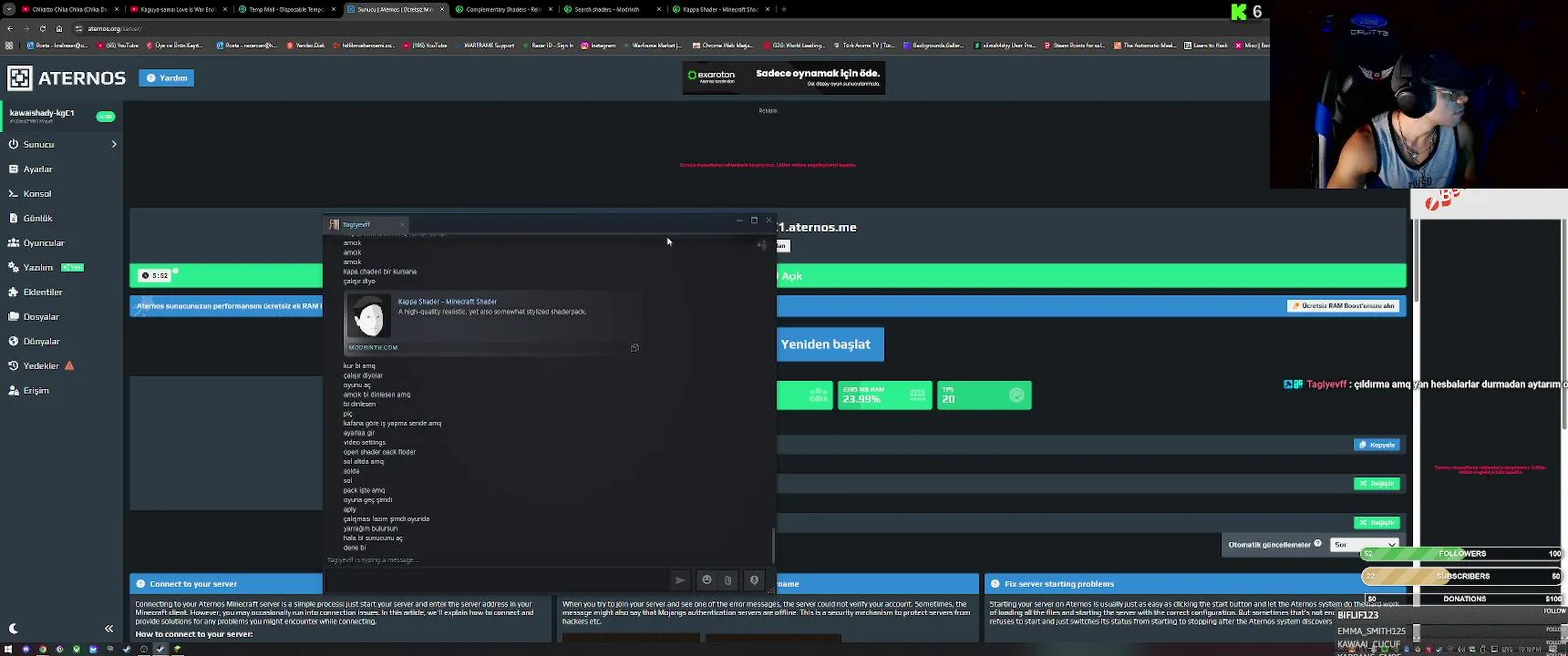
Task: Click the exaroton advertisement banner
Action: point(783,77)
